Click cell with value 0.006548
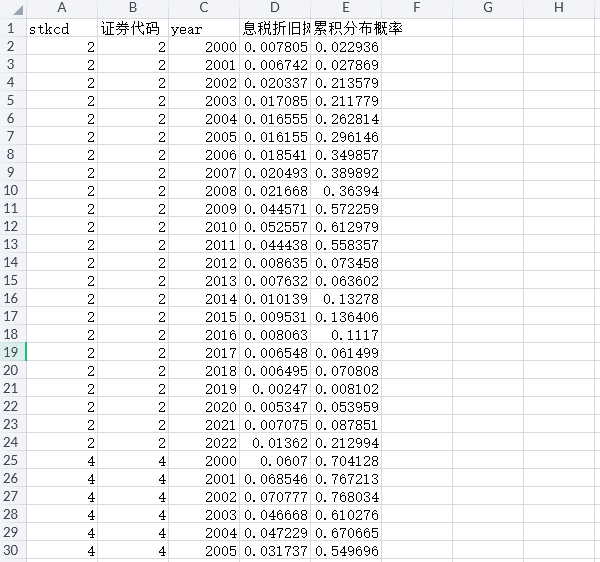 tap(275, 353)
